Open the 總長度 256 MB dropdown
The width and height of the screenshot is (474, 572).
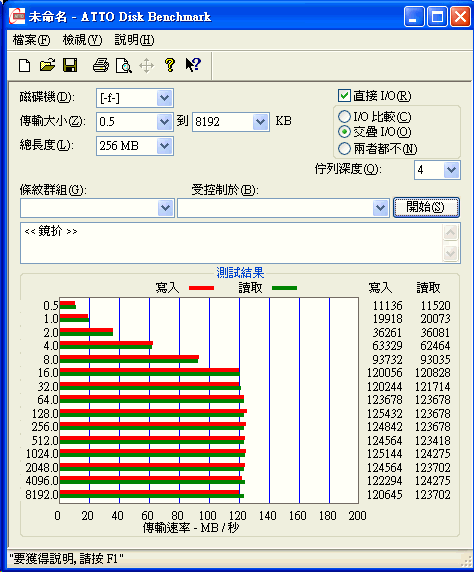click(165, 146)
